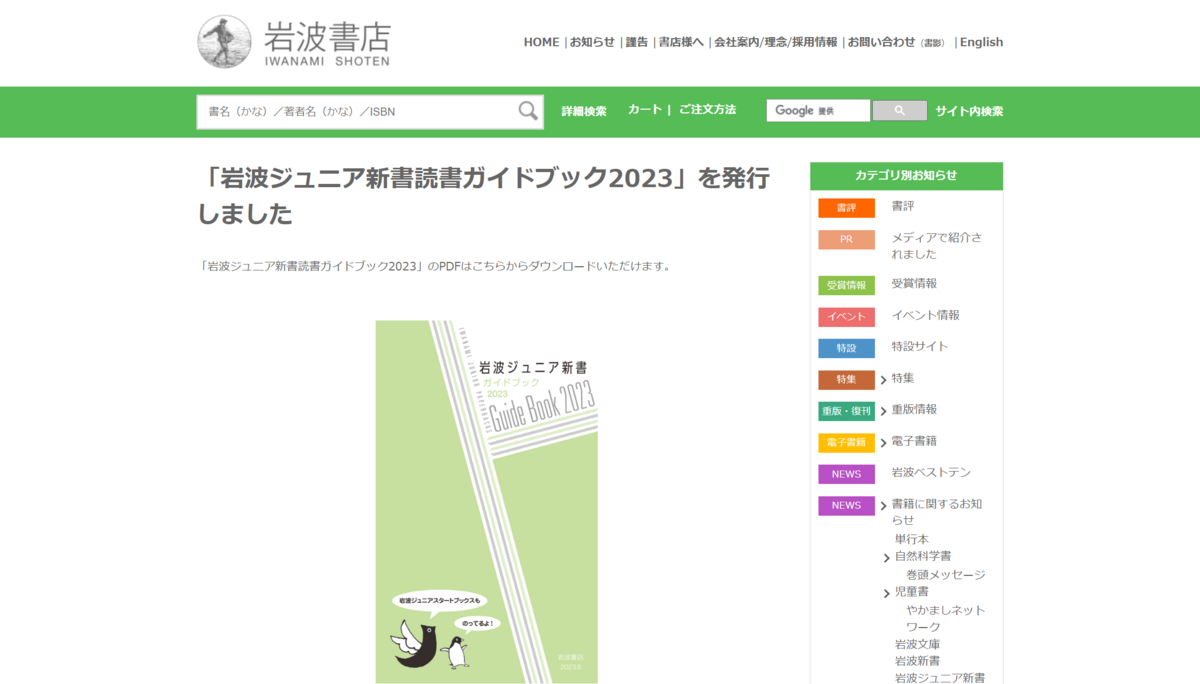Select 岩波文庫 subcategory
Viewport: 1200px width, 684px height.
(918, 644)
